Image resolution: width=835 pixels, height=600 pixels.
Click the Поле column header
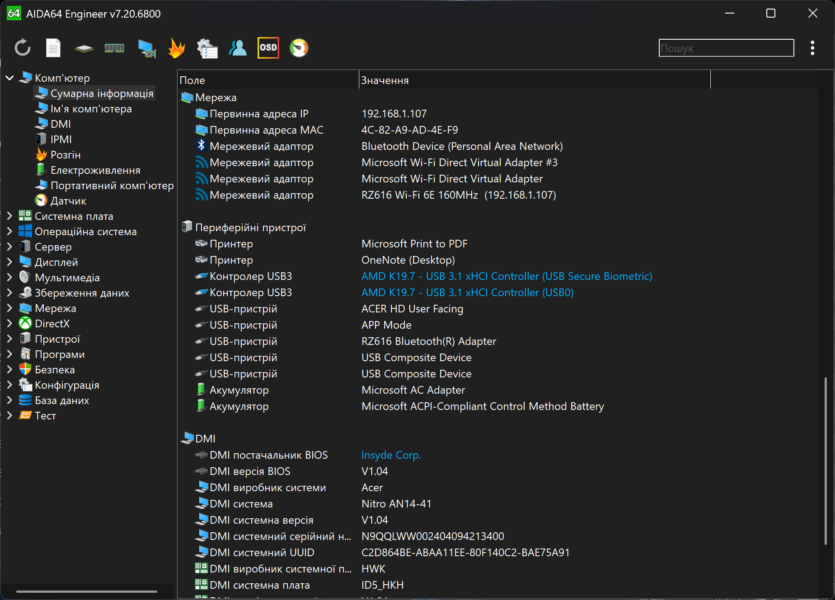tap(268, 80)
